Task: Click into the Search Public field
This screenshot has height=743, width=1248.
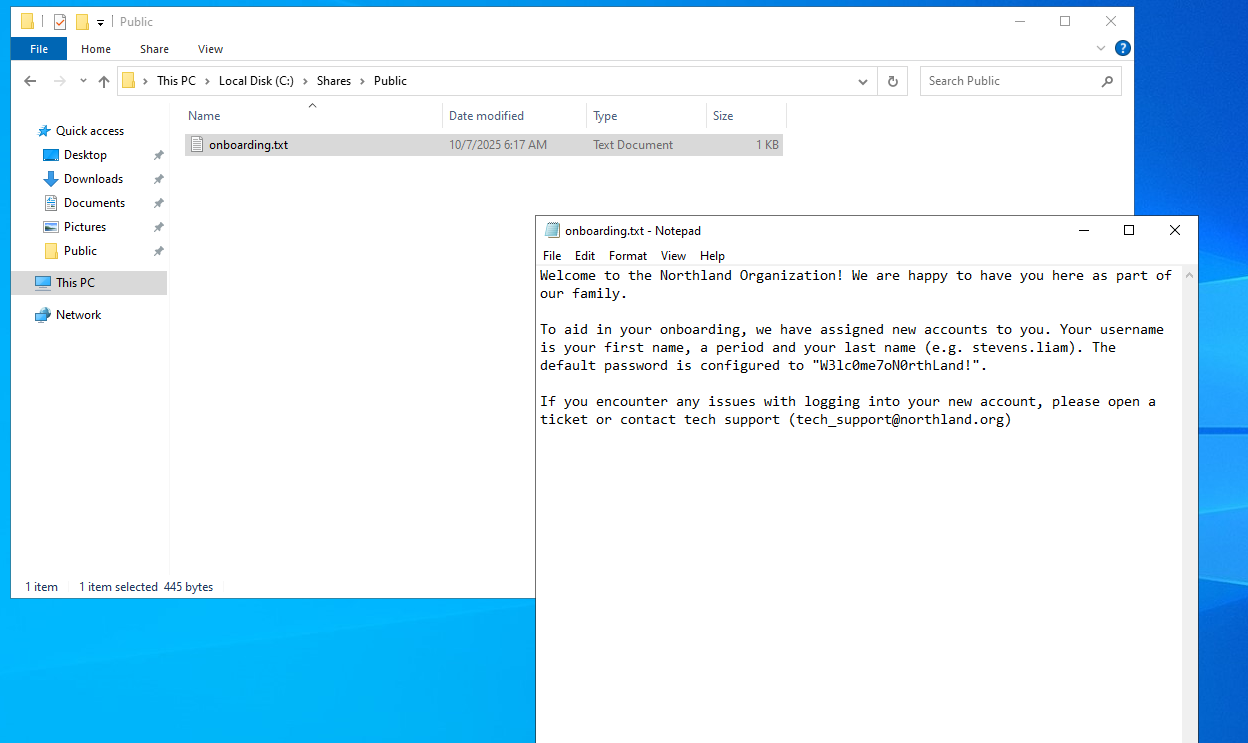Action: click(x=1008, y=81)
